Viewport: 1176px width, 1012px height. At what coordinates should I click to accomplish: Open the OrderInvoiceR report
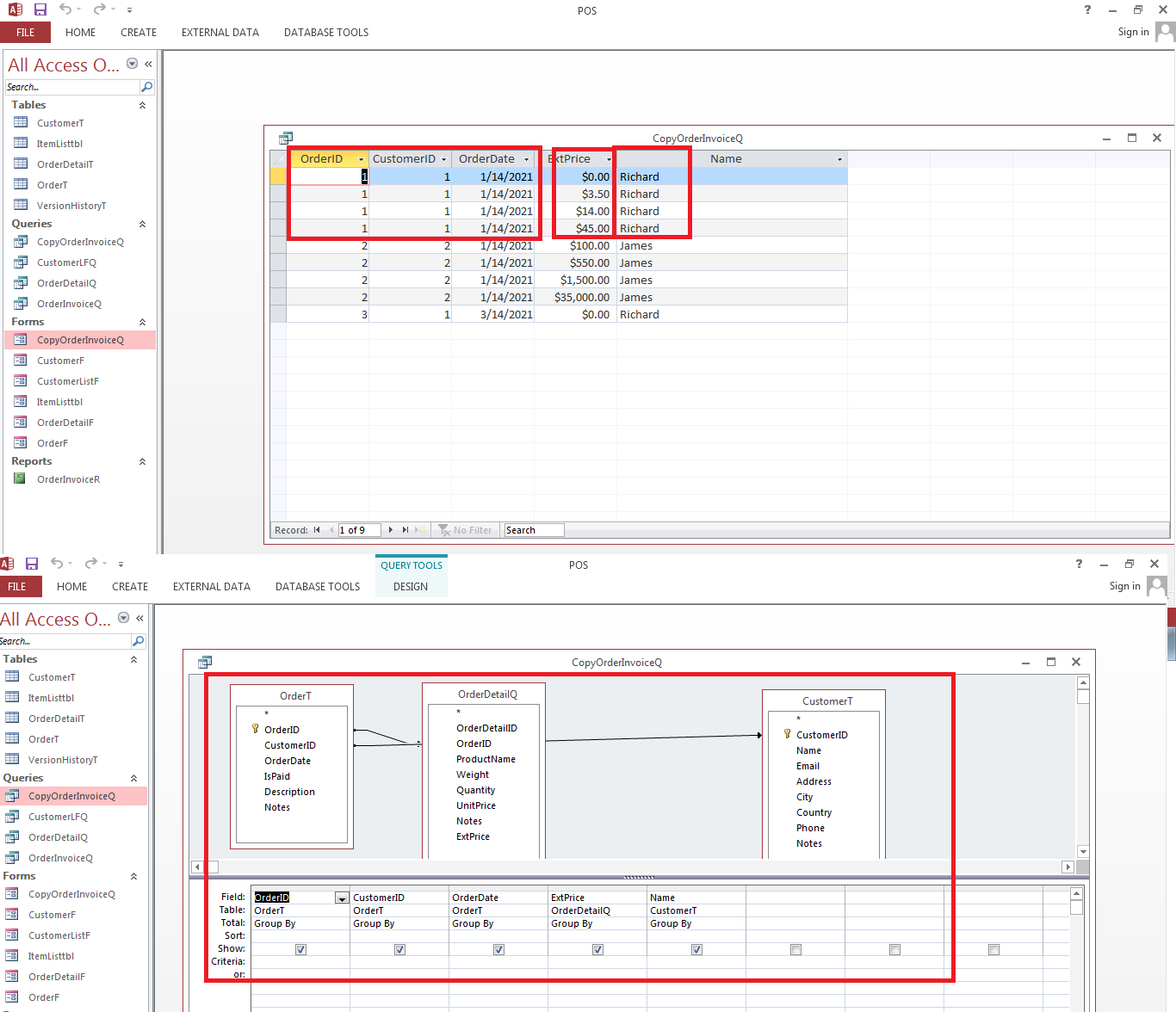coord(68,479)
